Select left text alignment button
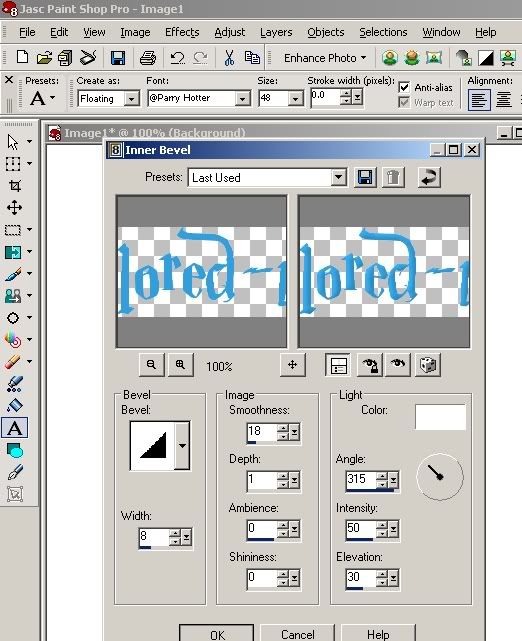522x641 pixels. coord(479,99)
